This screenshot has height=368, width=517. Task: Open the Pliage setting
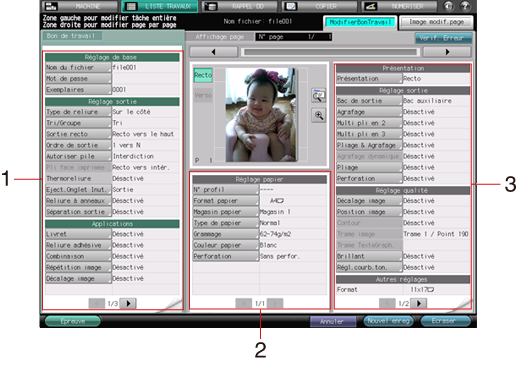369,167
